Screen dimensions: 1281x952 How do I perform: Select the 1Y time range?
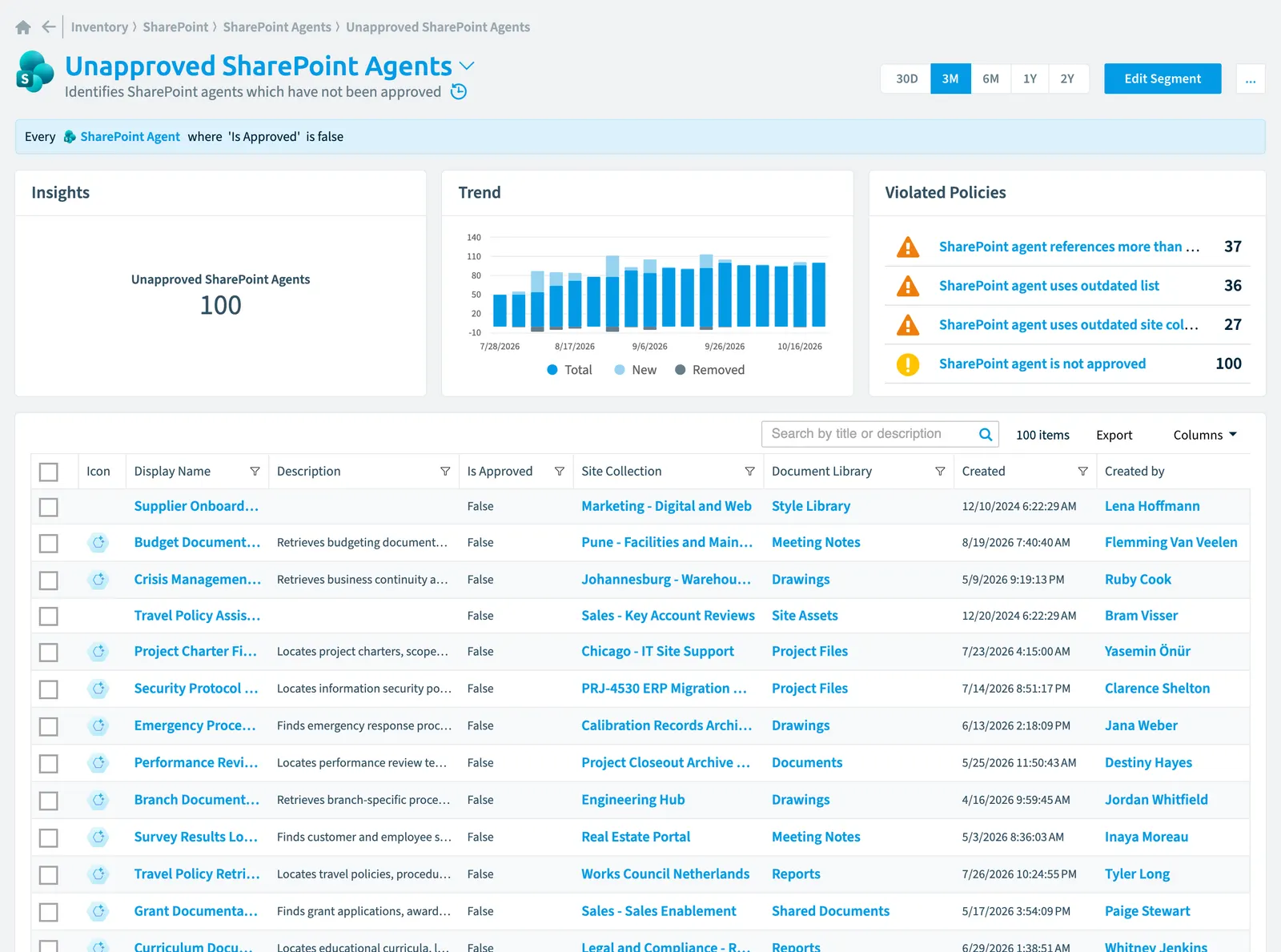tap(1030, 78)
